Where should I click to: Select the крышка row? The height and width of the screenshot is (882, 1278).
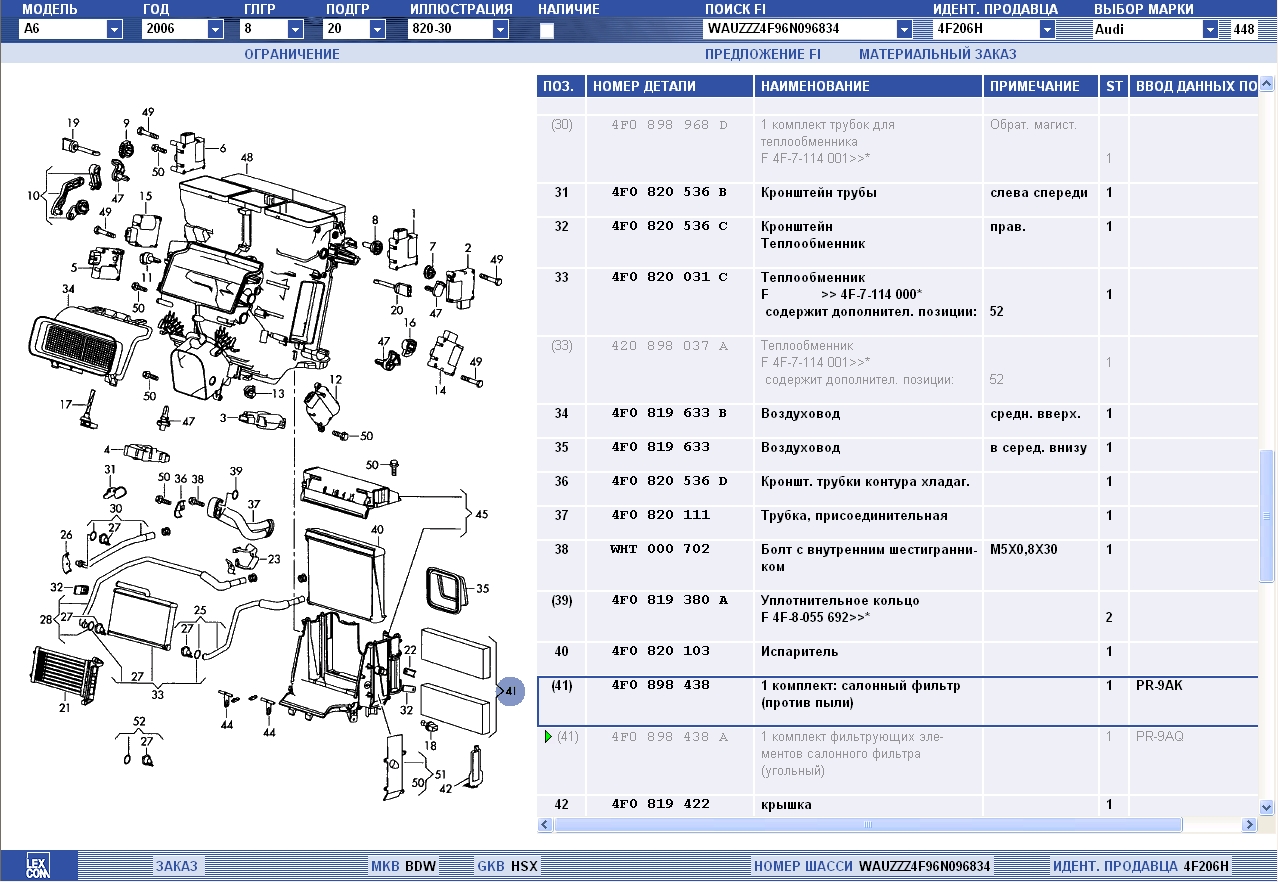click(x=897, y=805)
